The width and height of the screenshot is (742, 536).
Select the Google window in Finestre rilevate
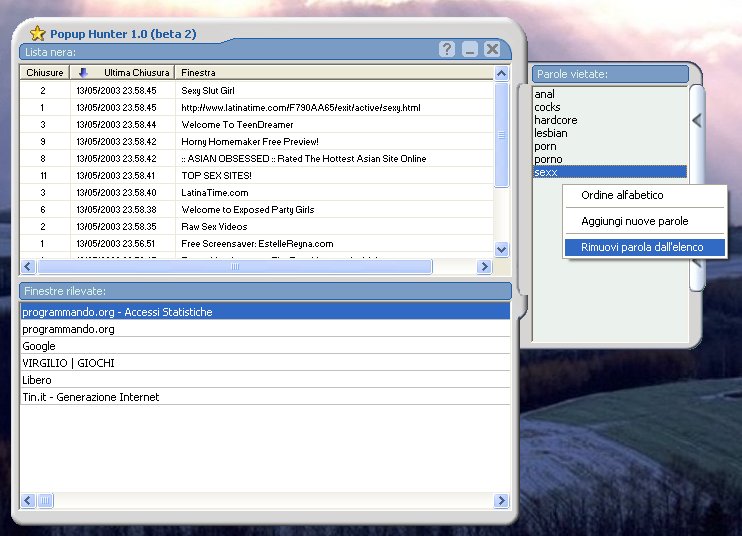(x=40, y=346)
